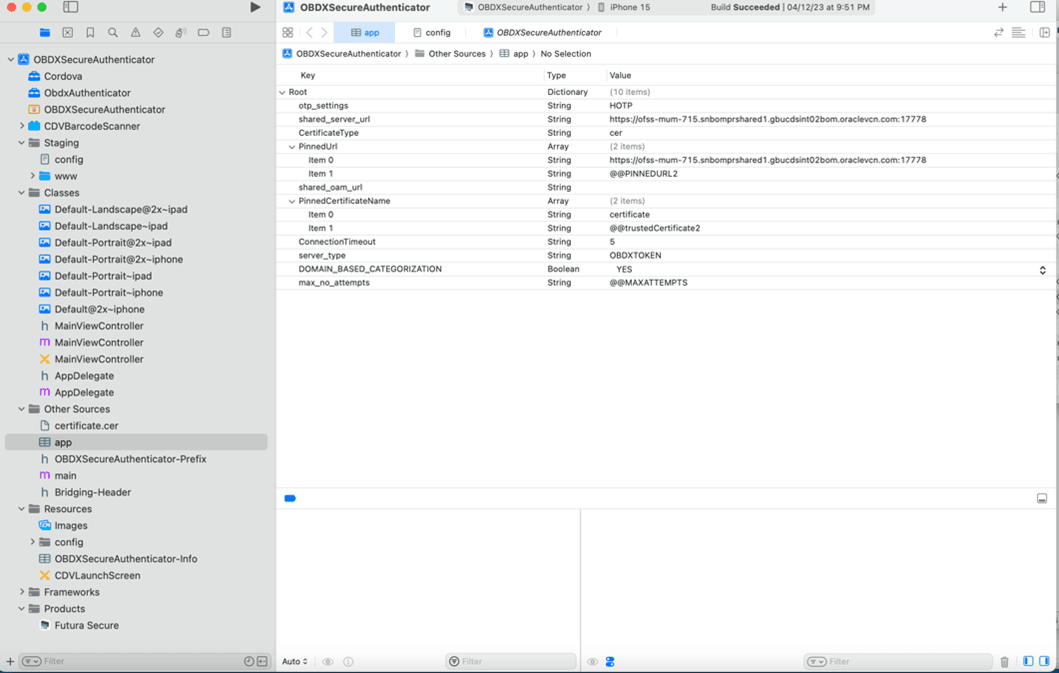Click the plus Library button in toolbar
This screenshot has height=673, width=1059.
[1002, 7]
